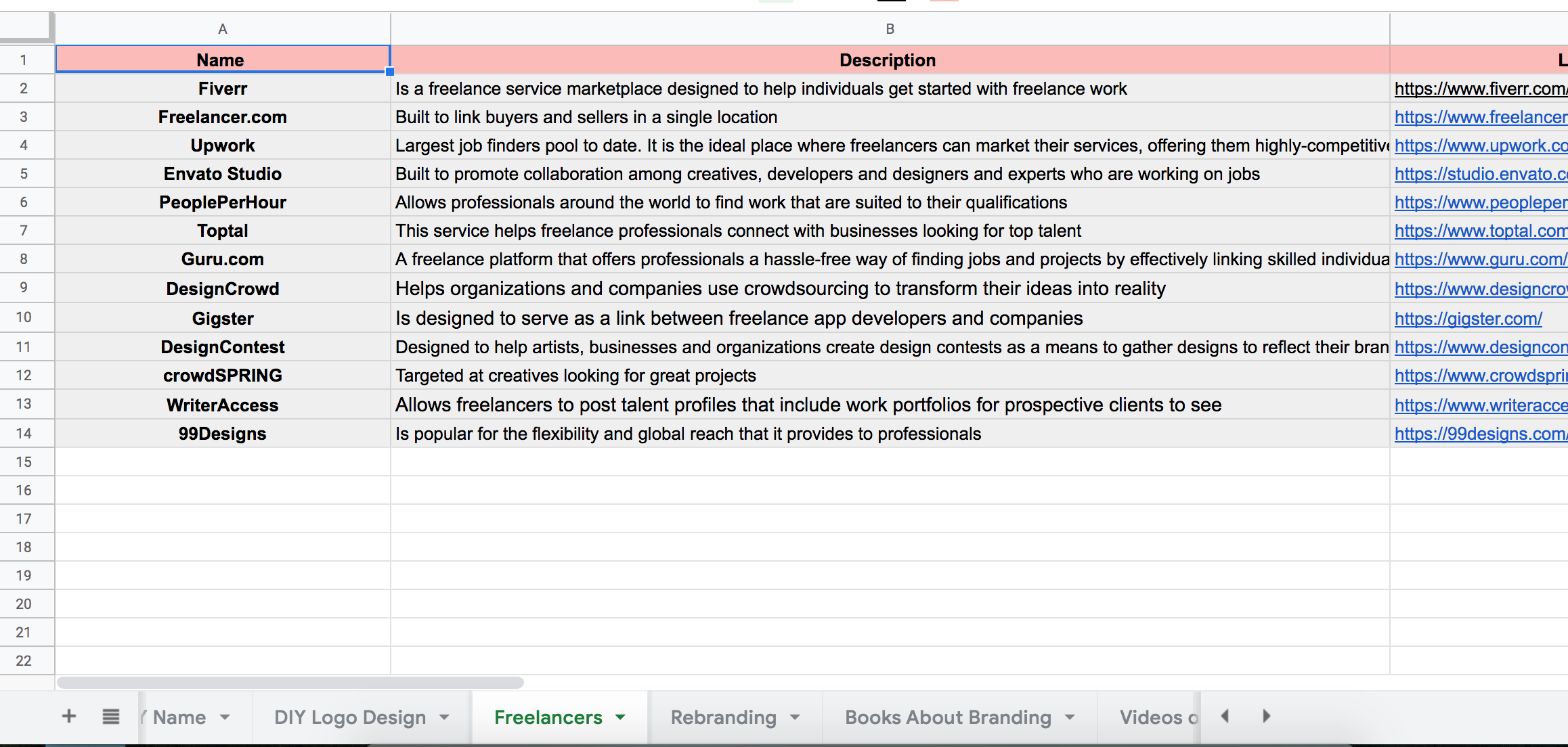Click the horizontal scrollbar thumb

(290, 683)
